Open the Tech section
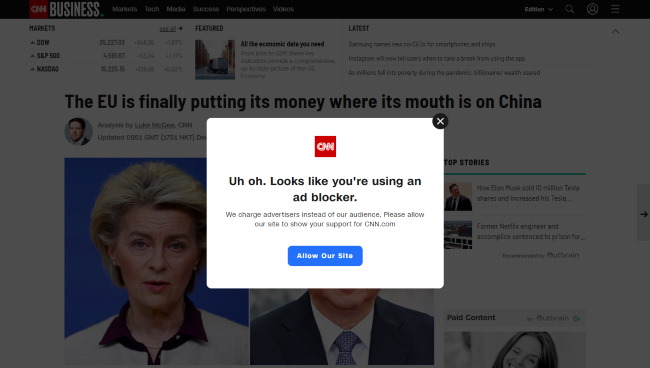This screenshot has width=650, height=368. (152, 9)
